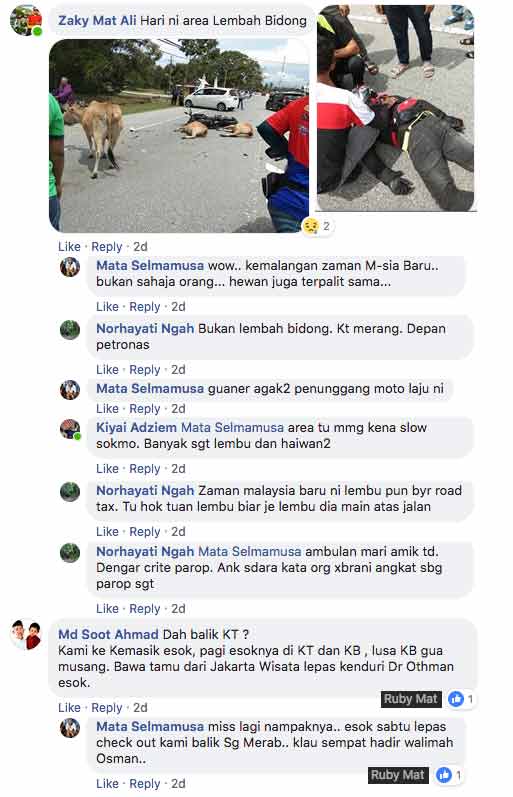Open Md Soot Ahmad's name link
Image resolution: width=513 pixels, height=797 pixels.
pyautogui.click(x=108, y=634)
